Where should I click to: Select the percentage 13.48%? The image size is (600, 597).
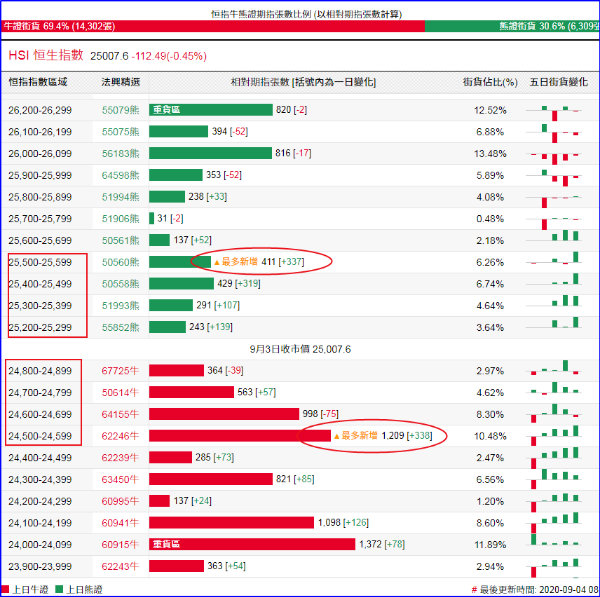click(490, 154)
